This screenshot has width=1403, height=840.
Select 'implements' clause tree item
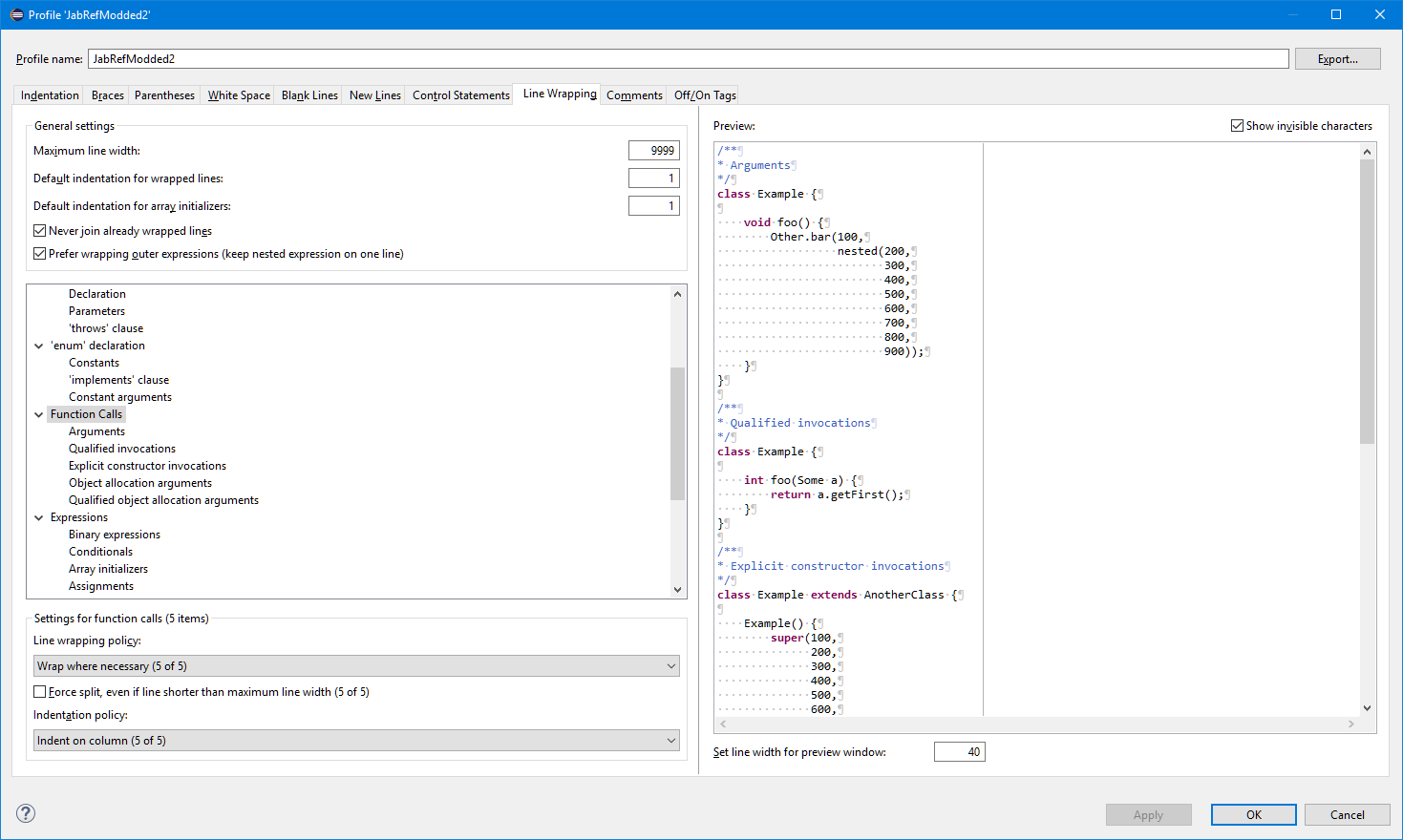118,380
